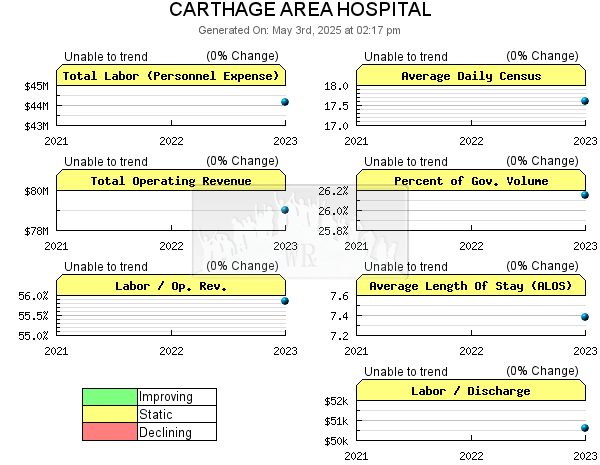Click 'Unable to trend' above Labor / Op. Rev.
Screen dimensions: 600x465
point(106,266)
